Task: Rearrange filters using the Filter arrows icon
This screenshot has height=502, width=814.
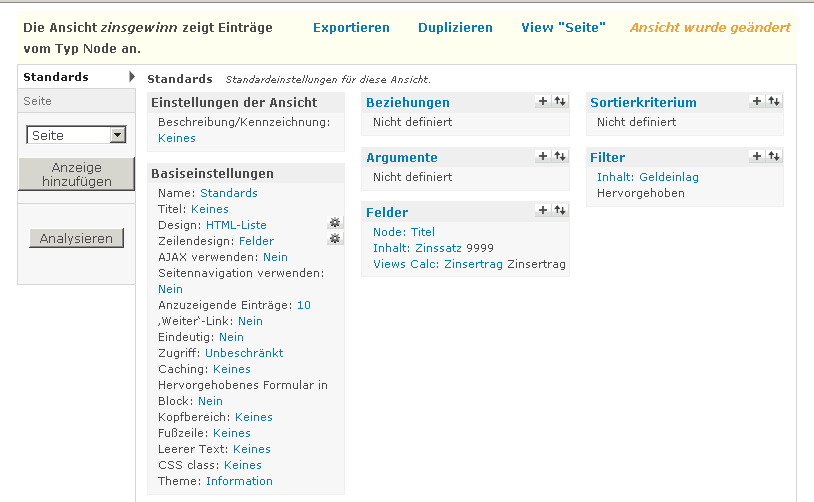Action: [x=774, y=157]
